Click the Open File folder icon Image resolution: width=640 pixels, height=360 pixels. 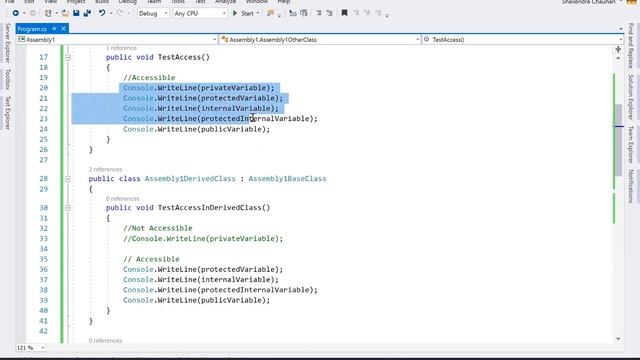click(x=65, y=13)
